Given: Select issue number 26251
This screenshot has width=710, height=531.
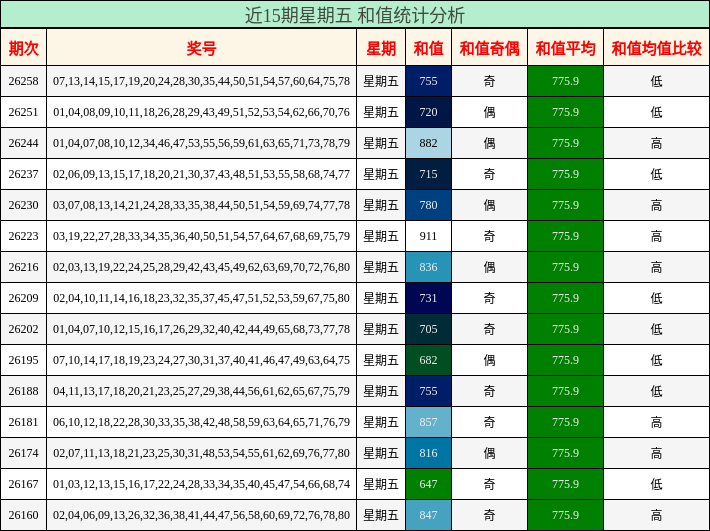Looking at the screenshot, I should 24,112.
